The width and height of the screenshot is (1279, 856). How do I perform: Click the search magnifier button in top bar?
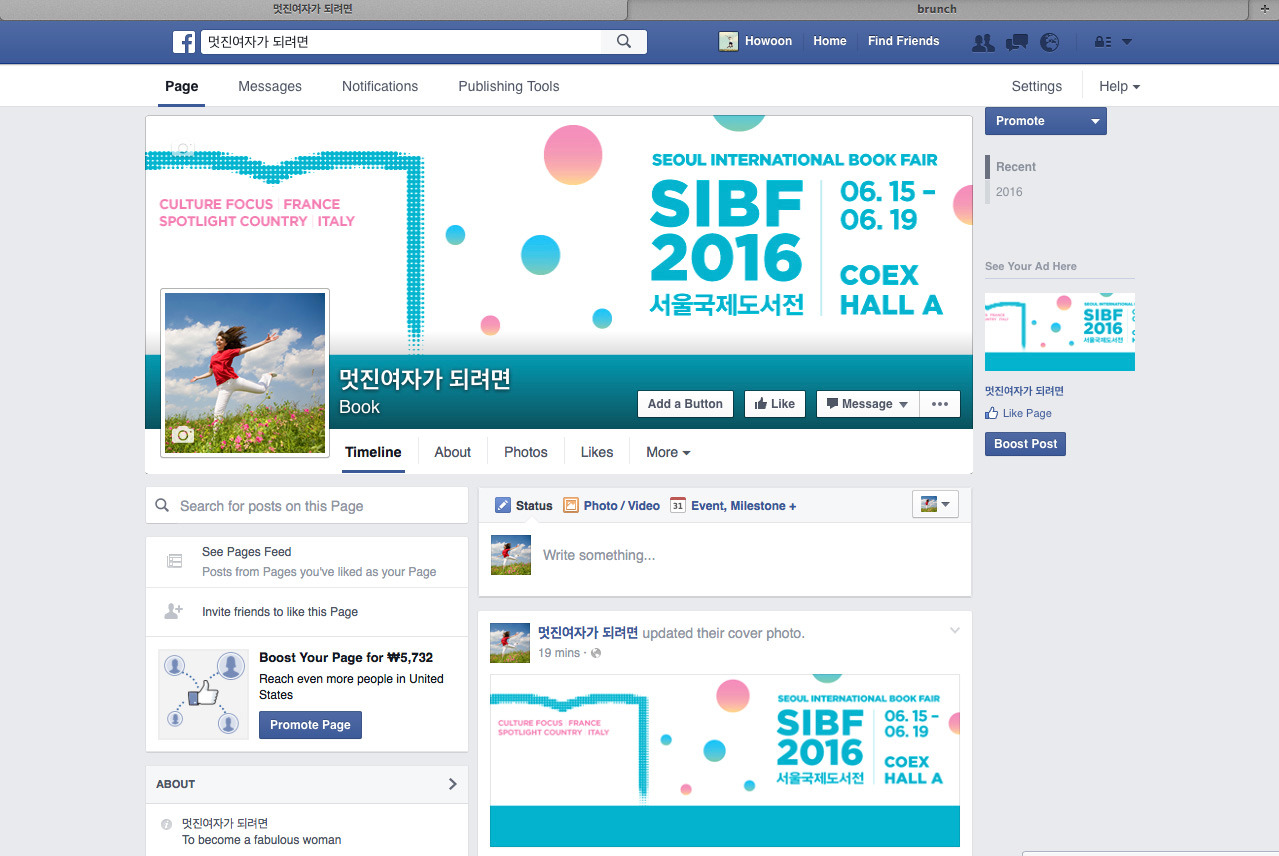pyautogui.click(x=624, y=42)
